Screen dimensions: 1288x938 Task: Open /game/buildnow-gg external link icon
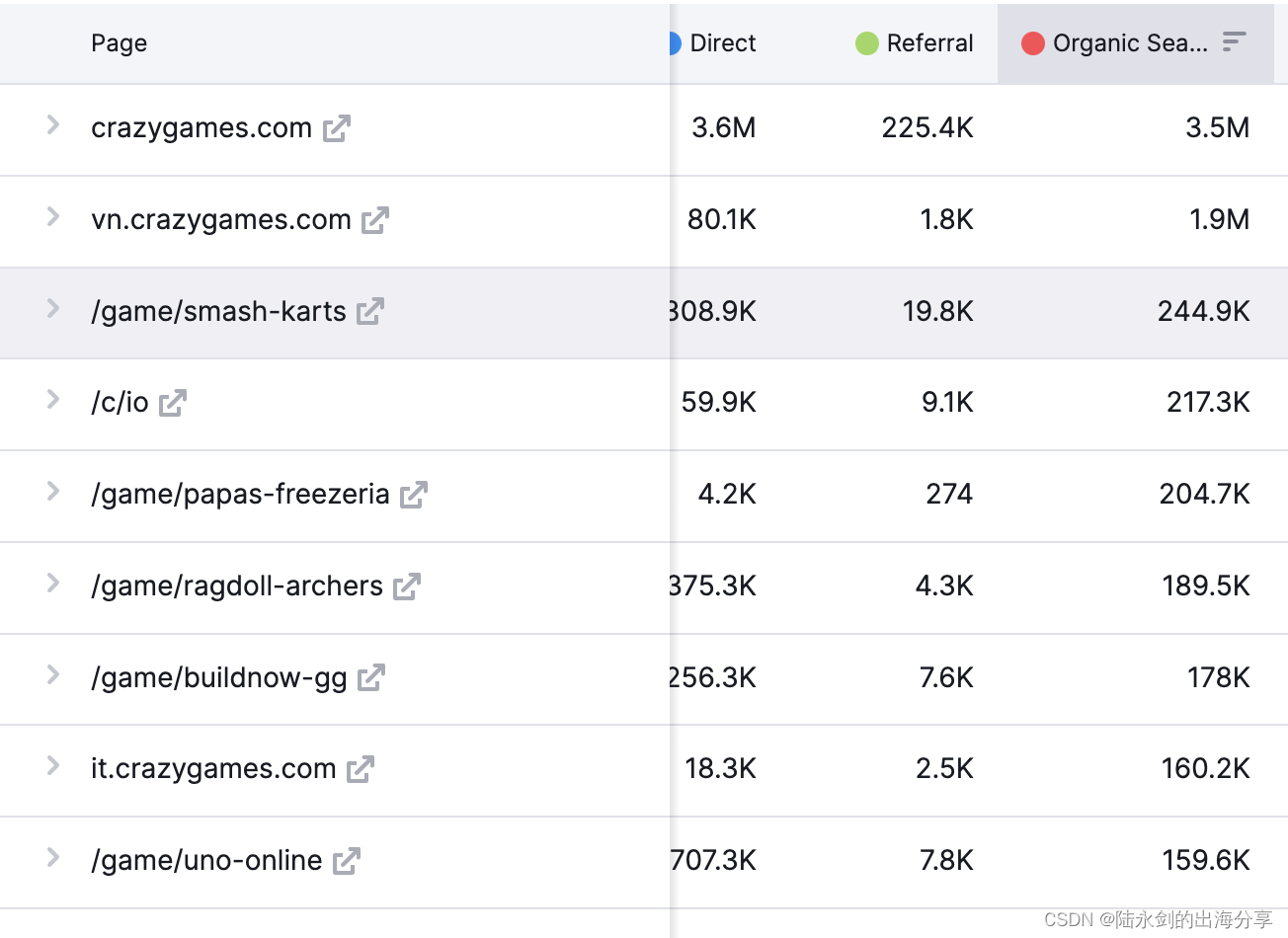coord(371,677)
